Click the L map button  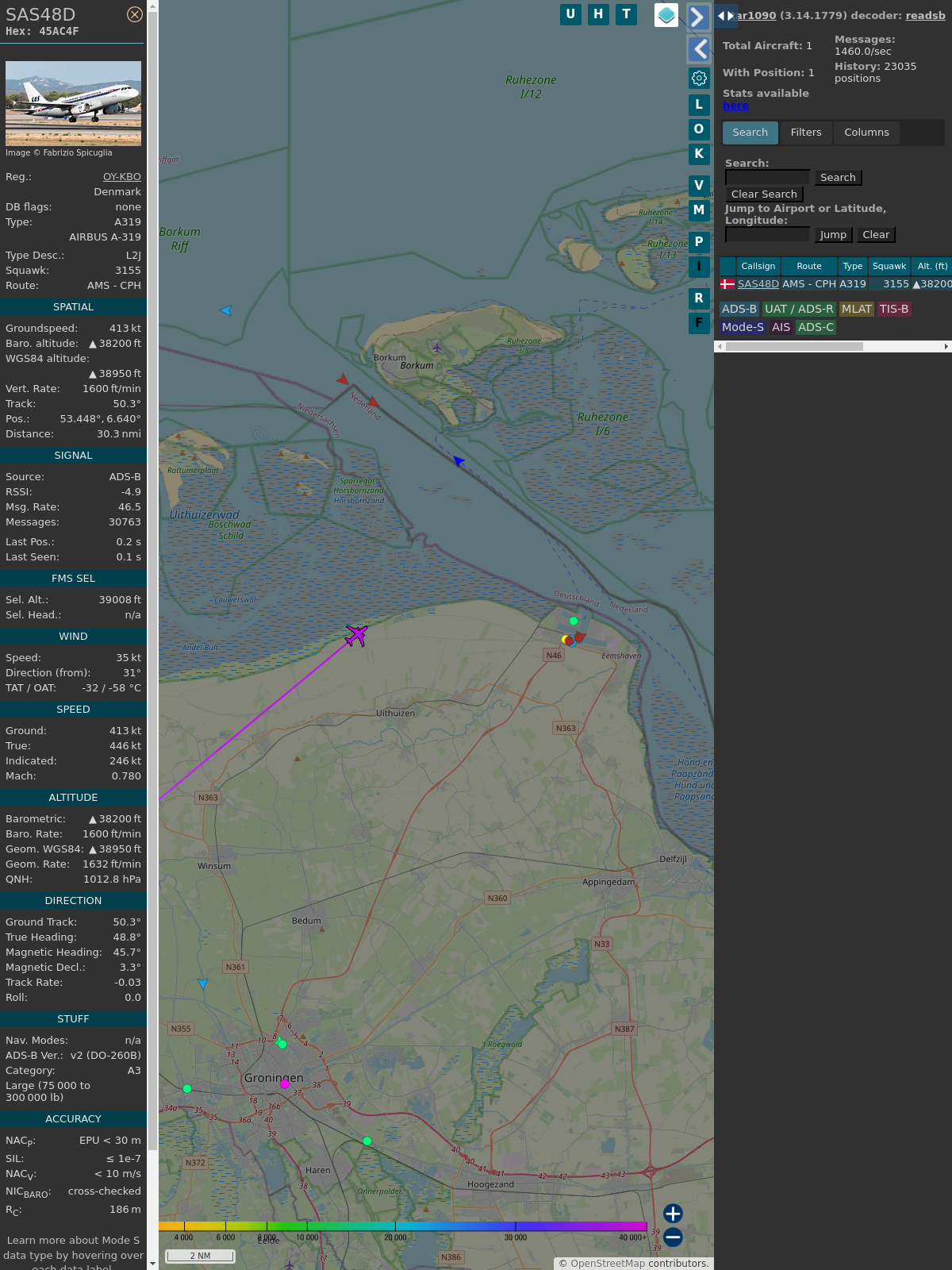tap(699, 105)
